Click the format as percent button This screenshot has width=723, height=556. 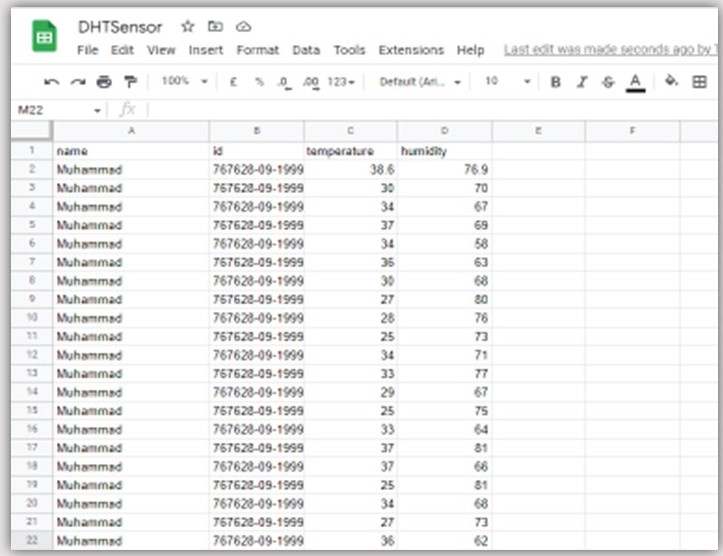258,82
